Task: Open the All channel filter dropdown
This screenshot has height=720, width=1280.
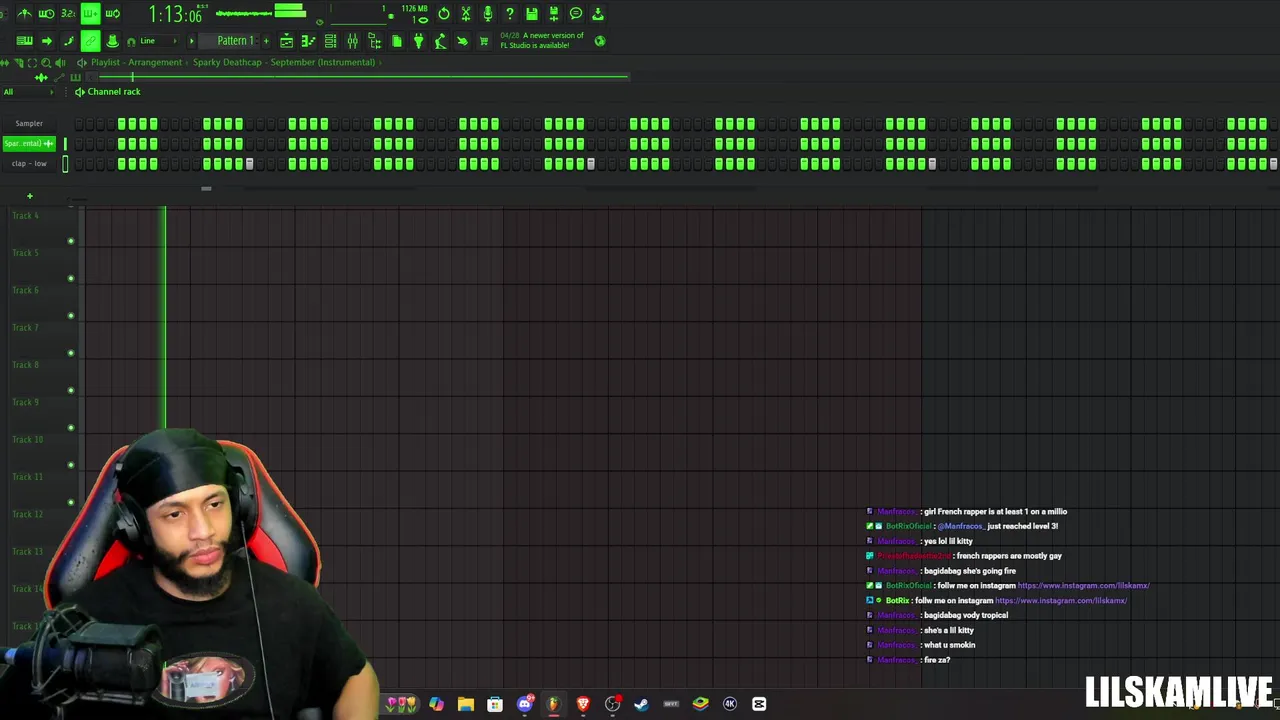Action: (28, 92)
